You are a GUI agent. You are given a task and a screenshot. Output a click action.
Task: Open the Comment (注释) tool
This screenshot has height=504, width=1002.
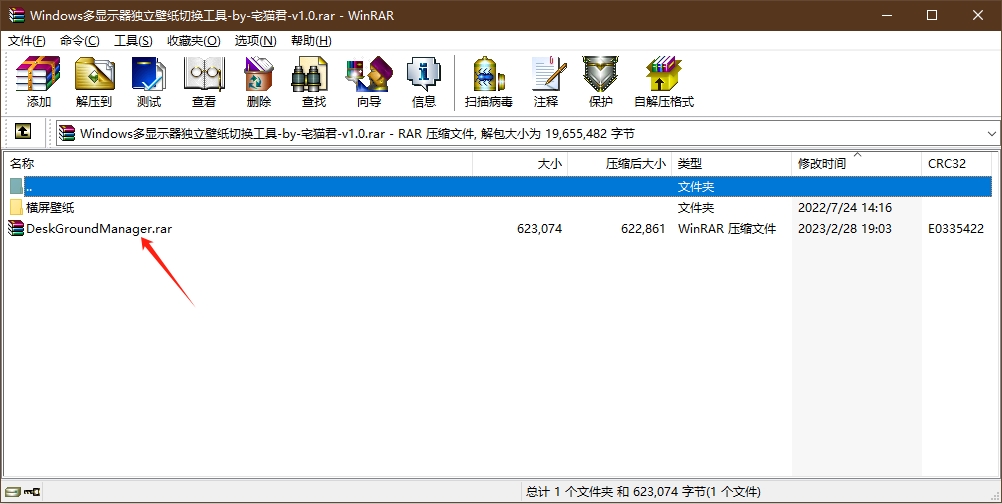point(546,82)
